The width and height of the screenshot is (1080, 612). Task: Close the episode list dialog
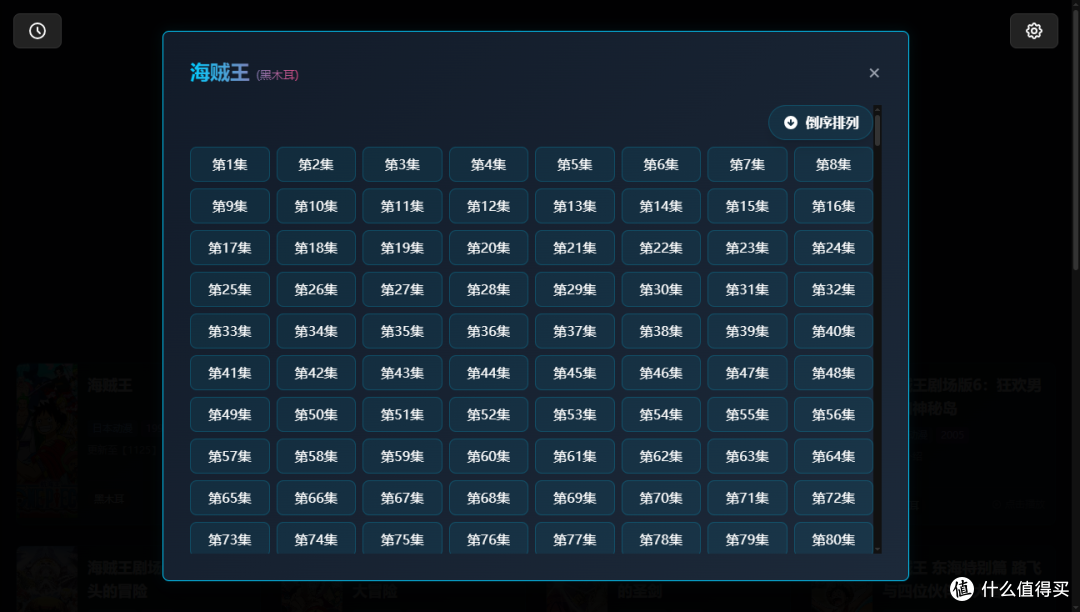pos(874,73)
